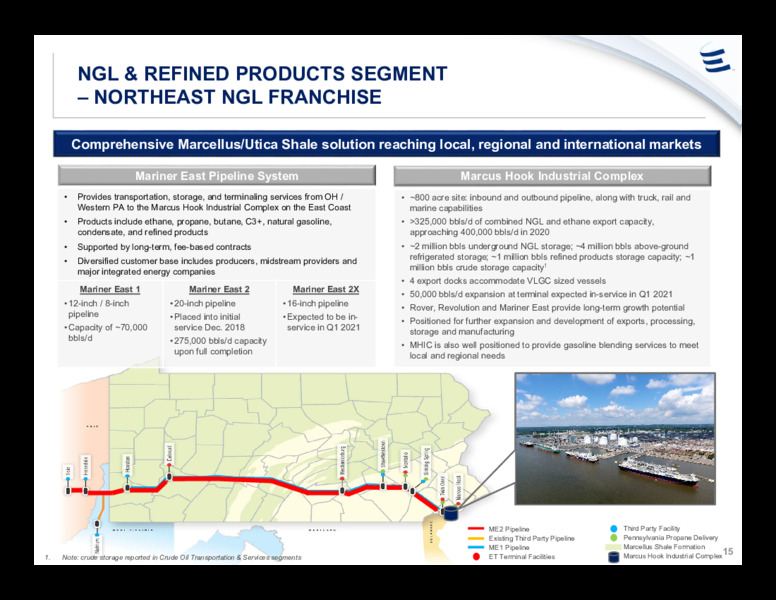Click the red ME2 Pipeline legend line
Screen dimensions: 776x600
coord(476,529)
